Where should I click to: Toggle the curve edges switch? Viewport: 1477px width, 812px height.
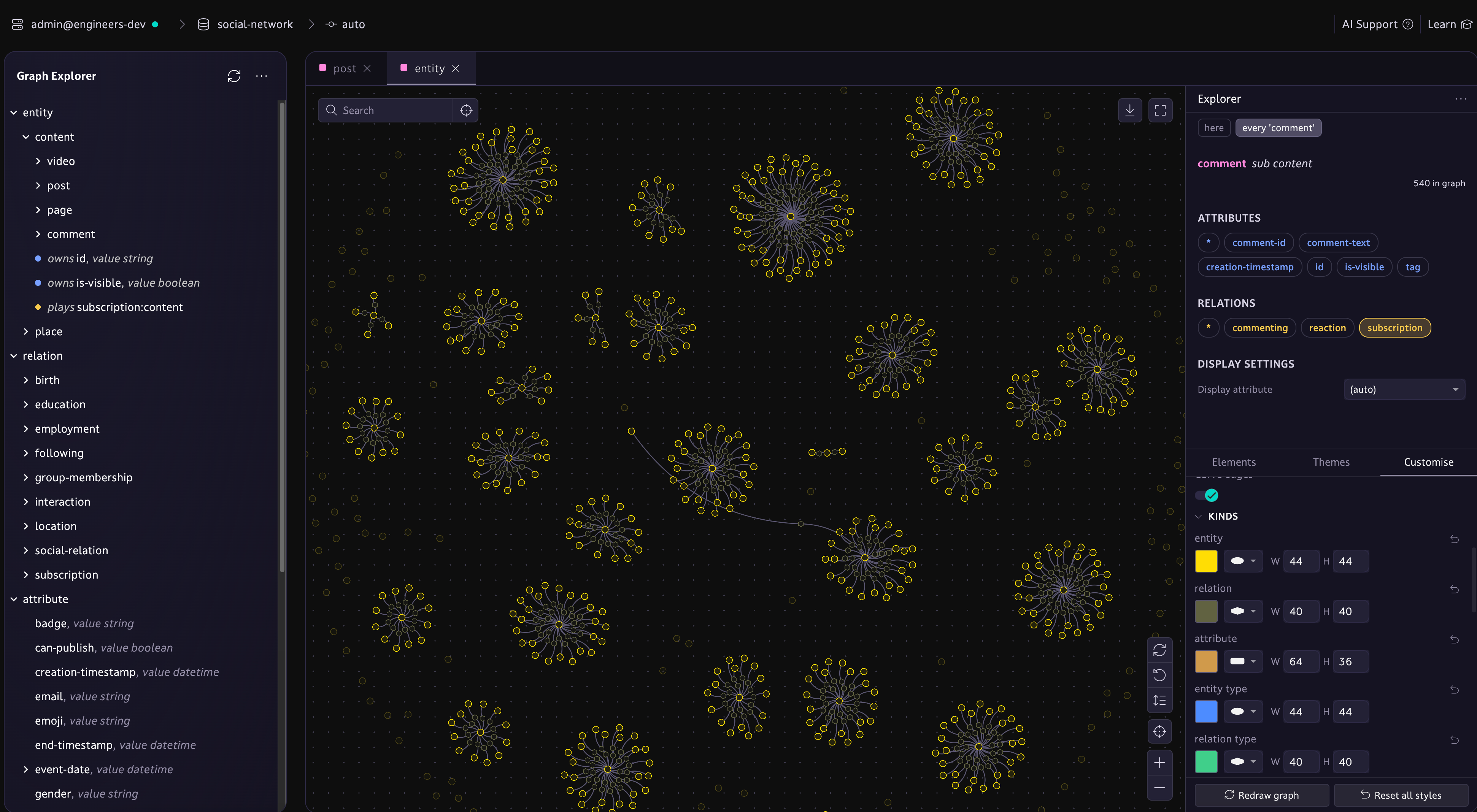tap(1207, 496)
